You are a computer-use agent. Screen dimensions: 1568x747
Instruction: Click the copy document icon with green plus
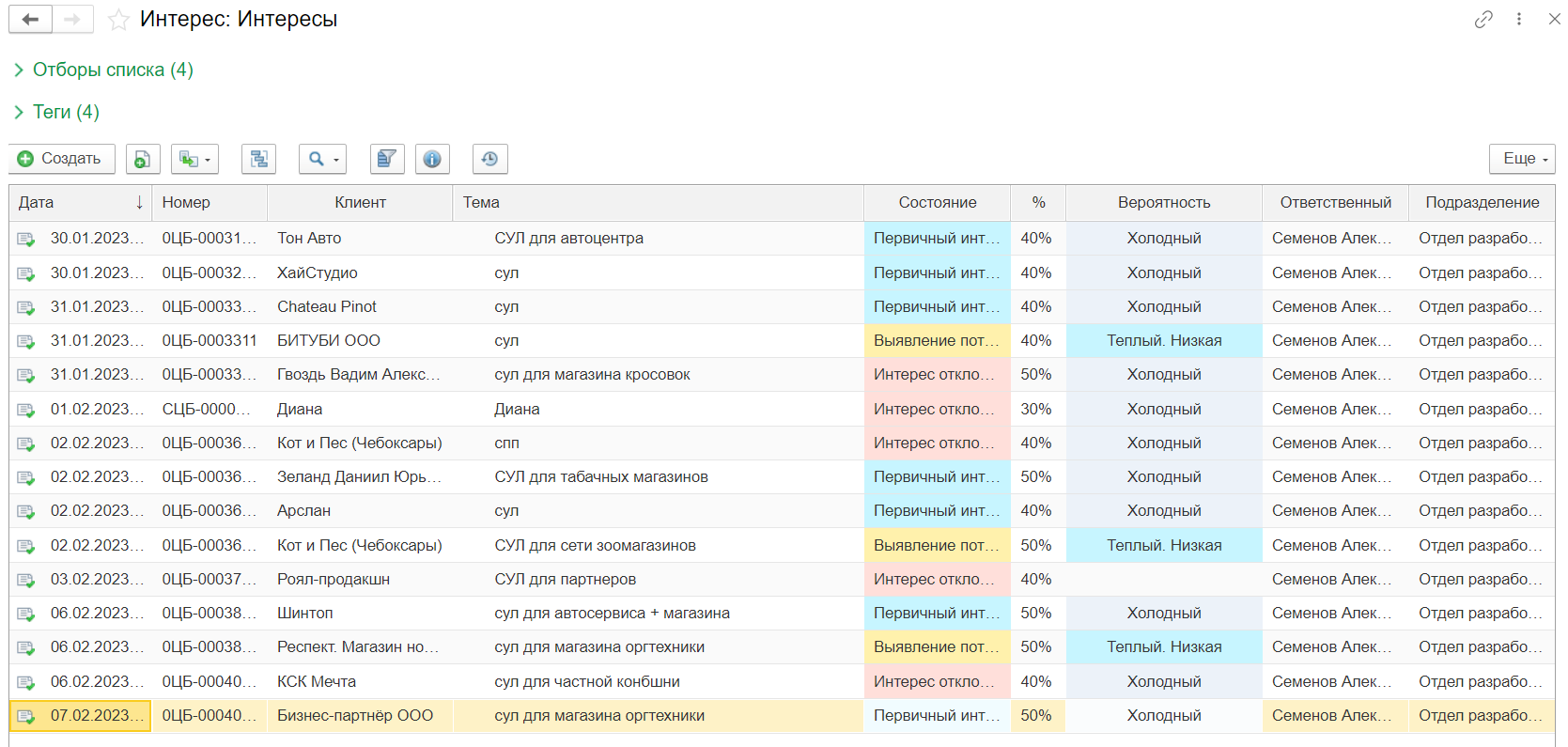coord(143,159)
